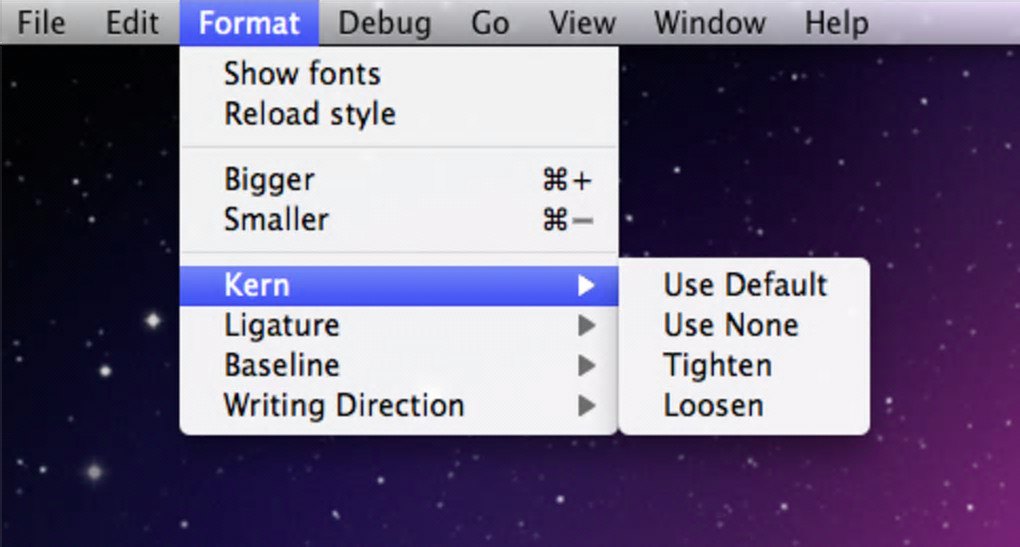Choose Show fonts from Format menu
Image resolution: width=1020 pixels, height=547 pixels.
pyautogui.click(x=302, y=73)
